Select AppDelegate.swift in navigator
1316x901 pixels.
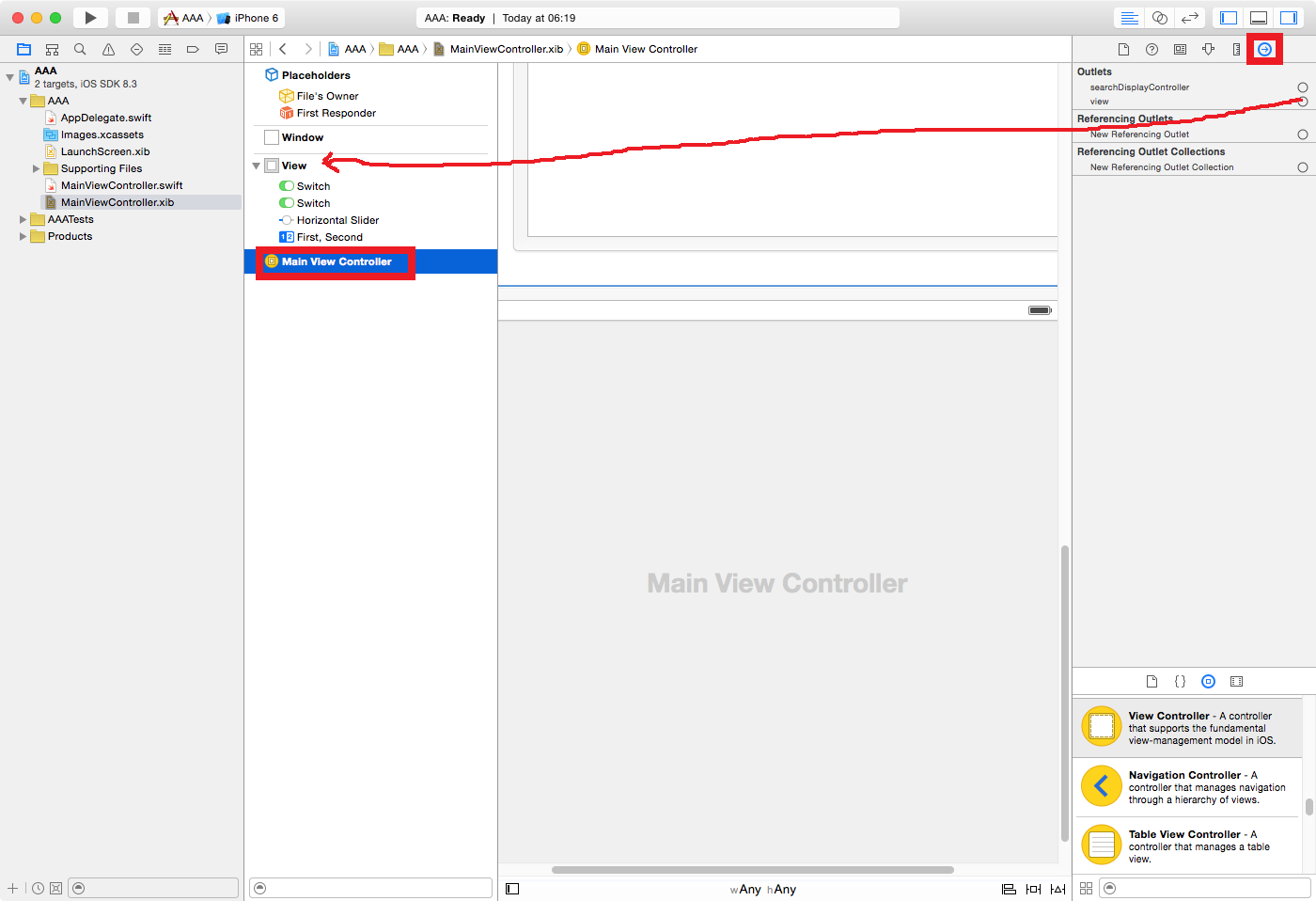click(106, 118)
